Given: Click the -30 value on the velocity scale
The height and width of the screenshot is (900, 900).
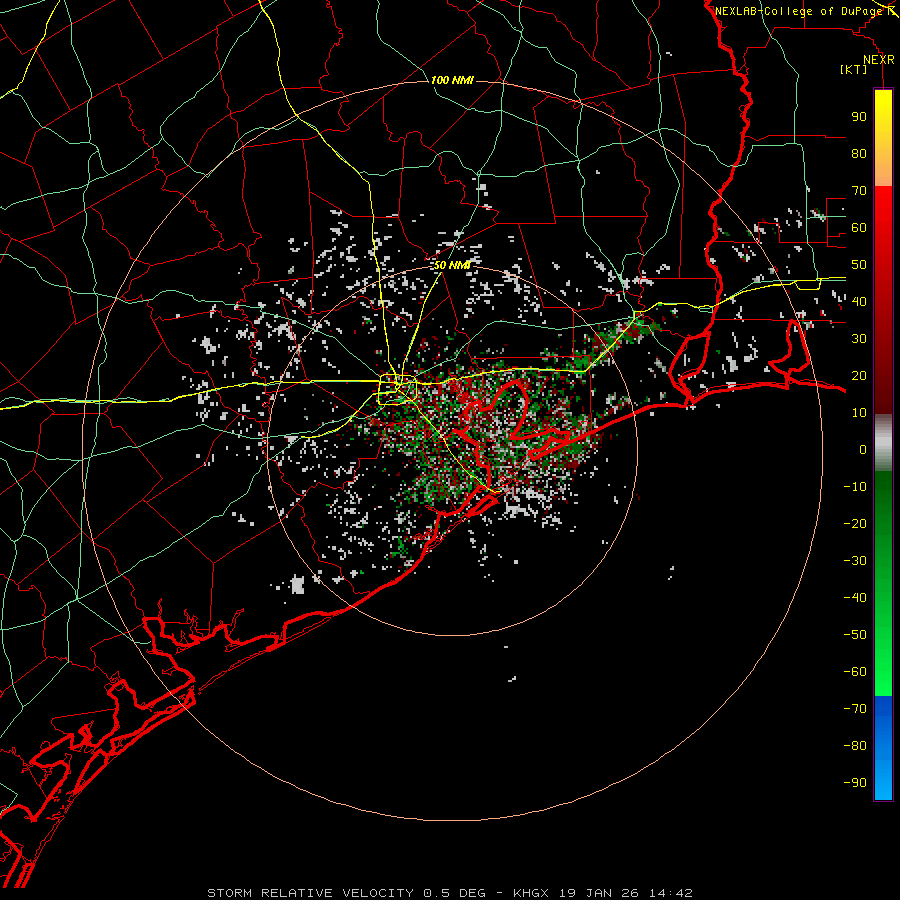Looking at the screenshot, I should pos(855,561).
